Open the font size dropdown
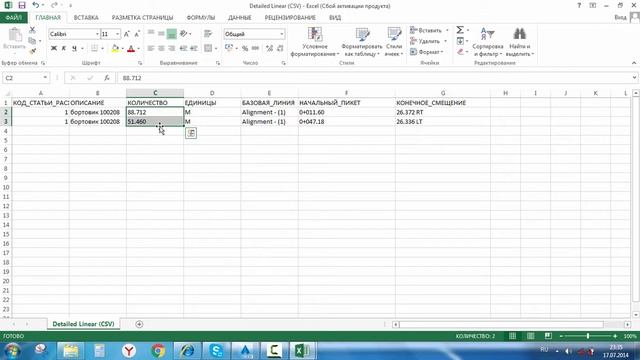Image resolution: width=640 pixels, height=360 pixels. [x=118, y=34]
